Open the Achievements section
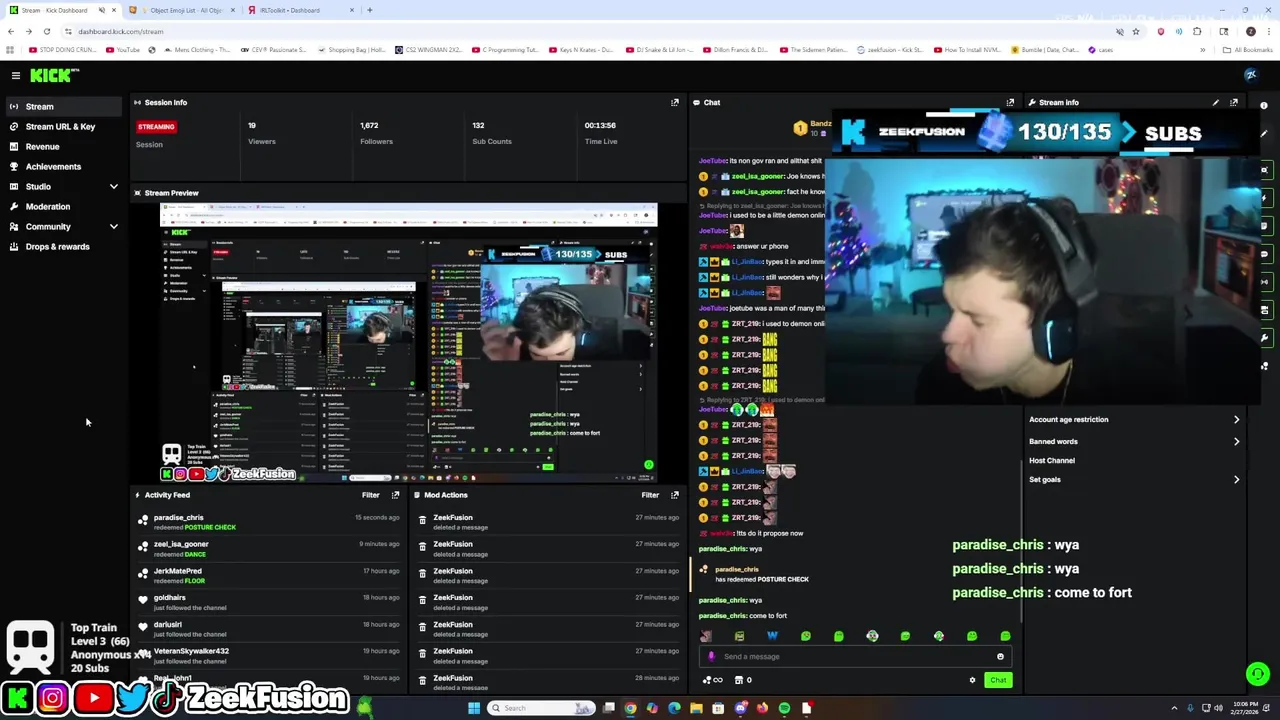 (x=53, y=166)
